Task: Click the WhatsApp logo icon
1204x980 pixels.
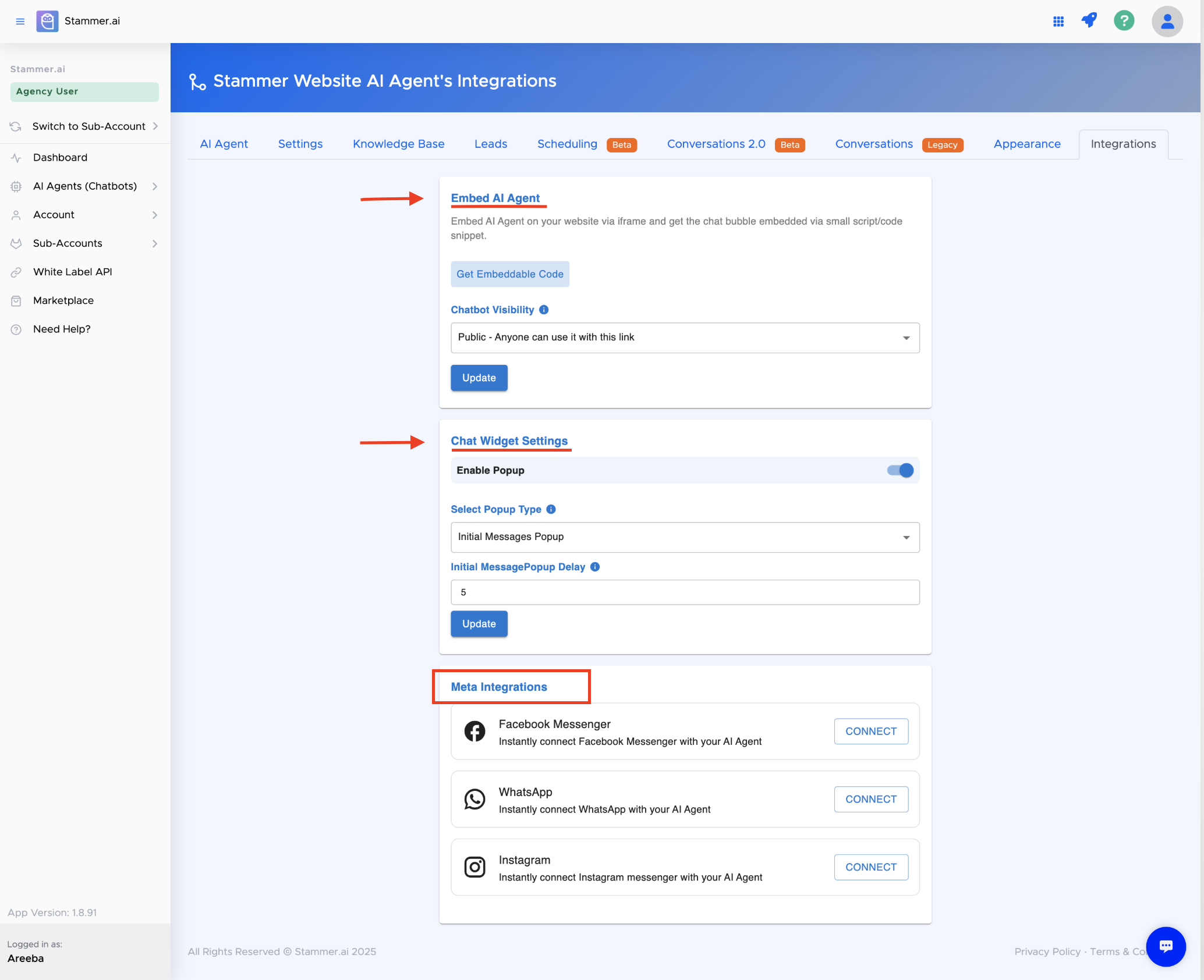Action: pyautogui.click(x=474, y=799)
